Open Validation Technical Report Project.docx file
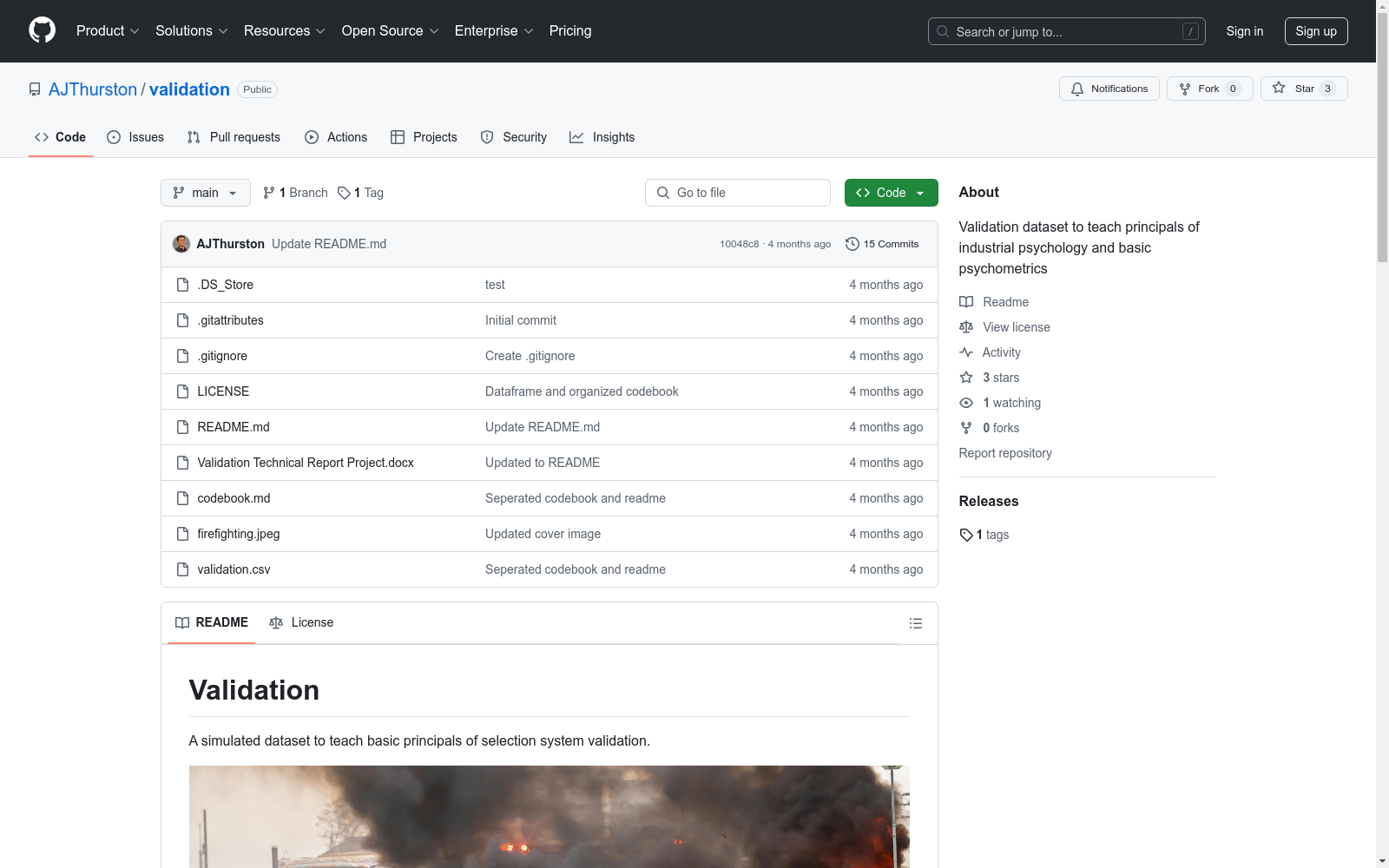Image resolution: width=1389 pixels, height=868 pixels. 306,463
